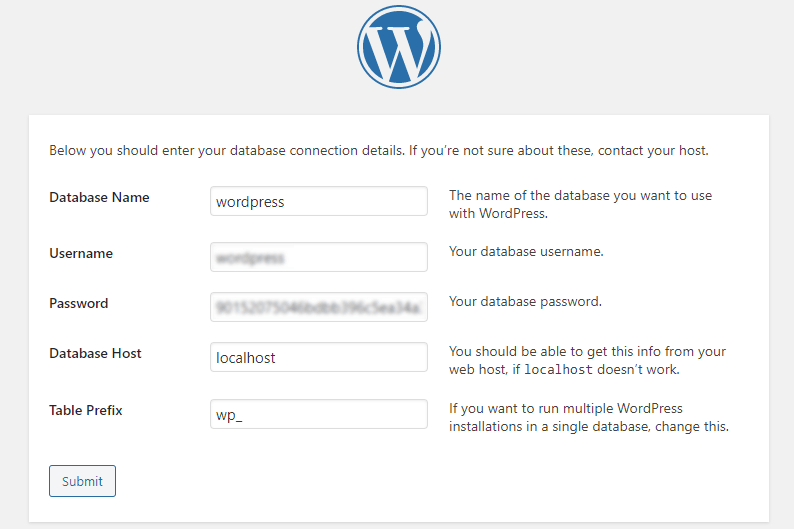Click the Database Name label

click(x=99, y=197)
